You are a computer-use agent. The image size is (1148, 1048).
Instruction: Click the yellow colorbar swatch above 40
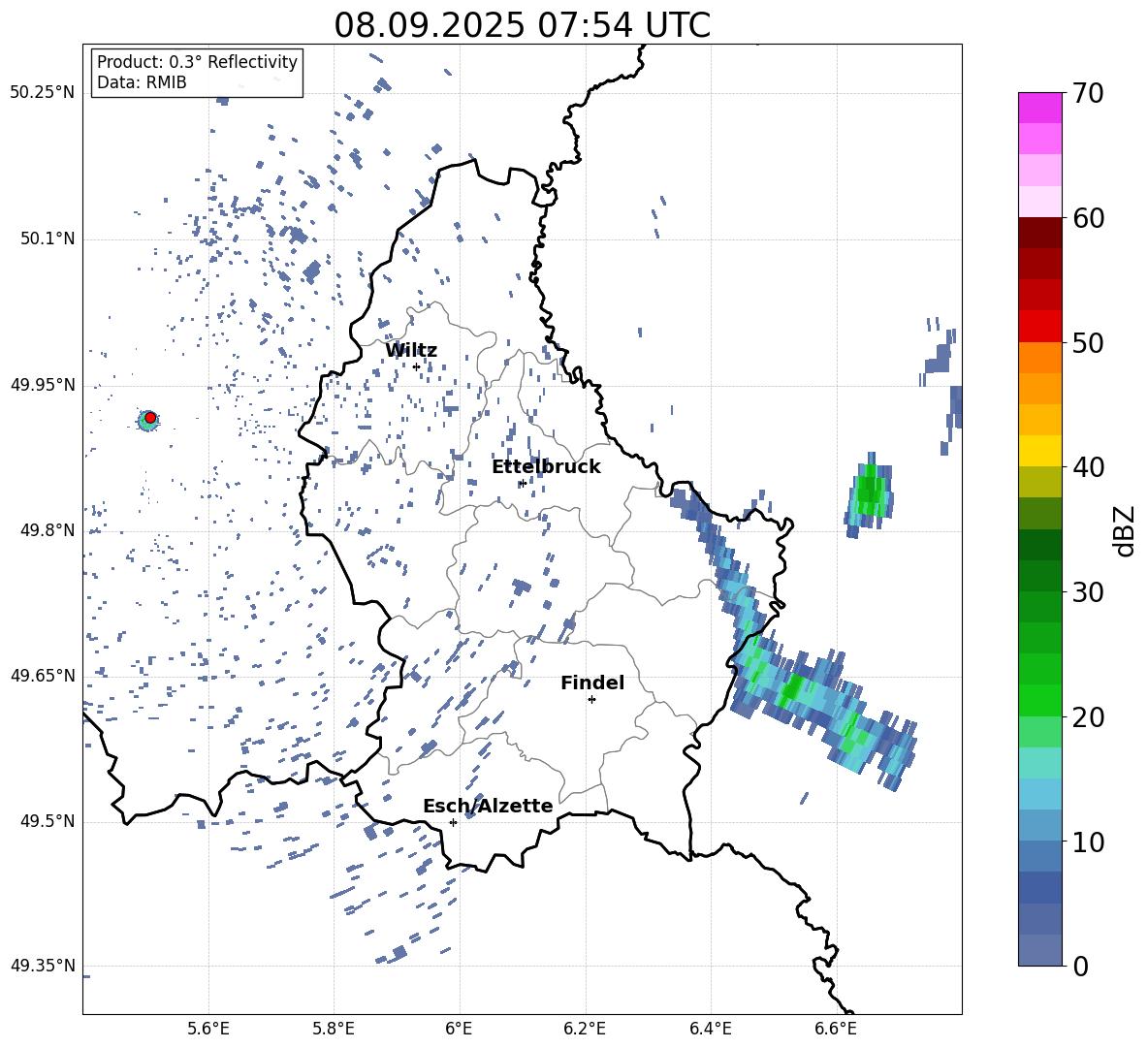coord(1039,451)
